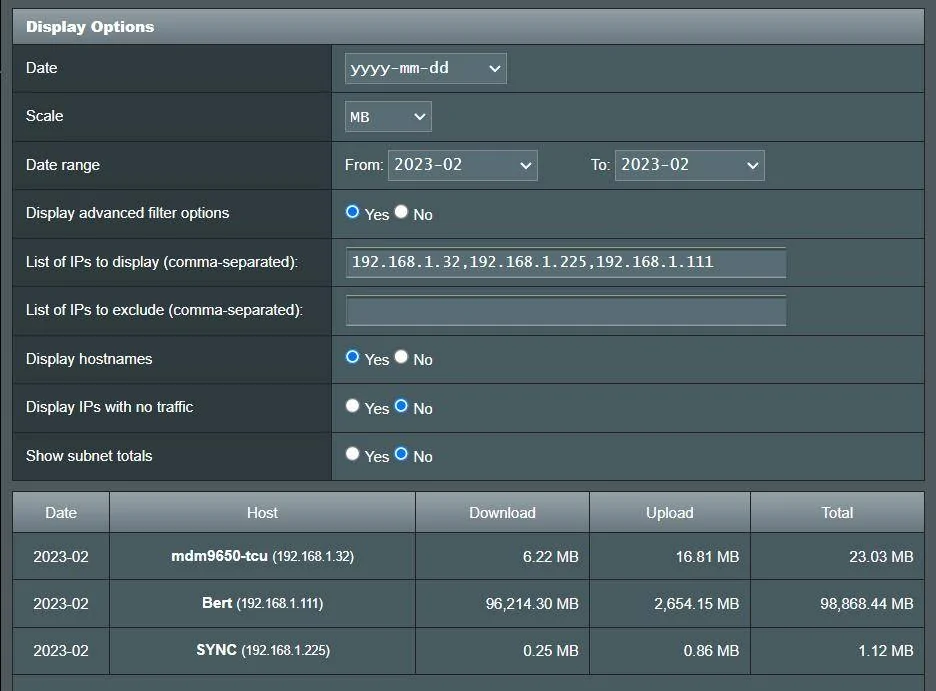Click the Show subnet totals label
Viewport: 936px width, 691px height.
[x=89, y=456]
